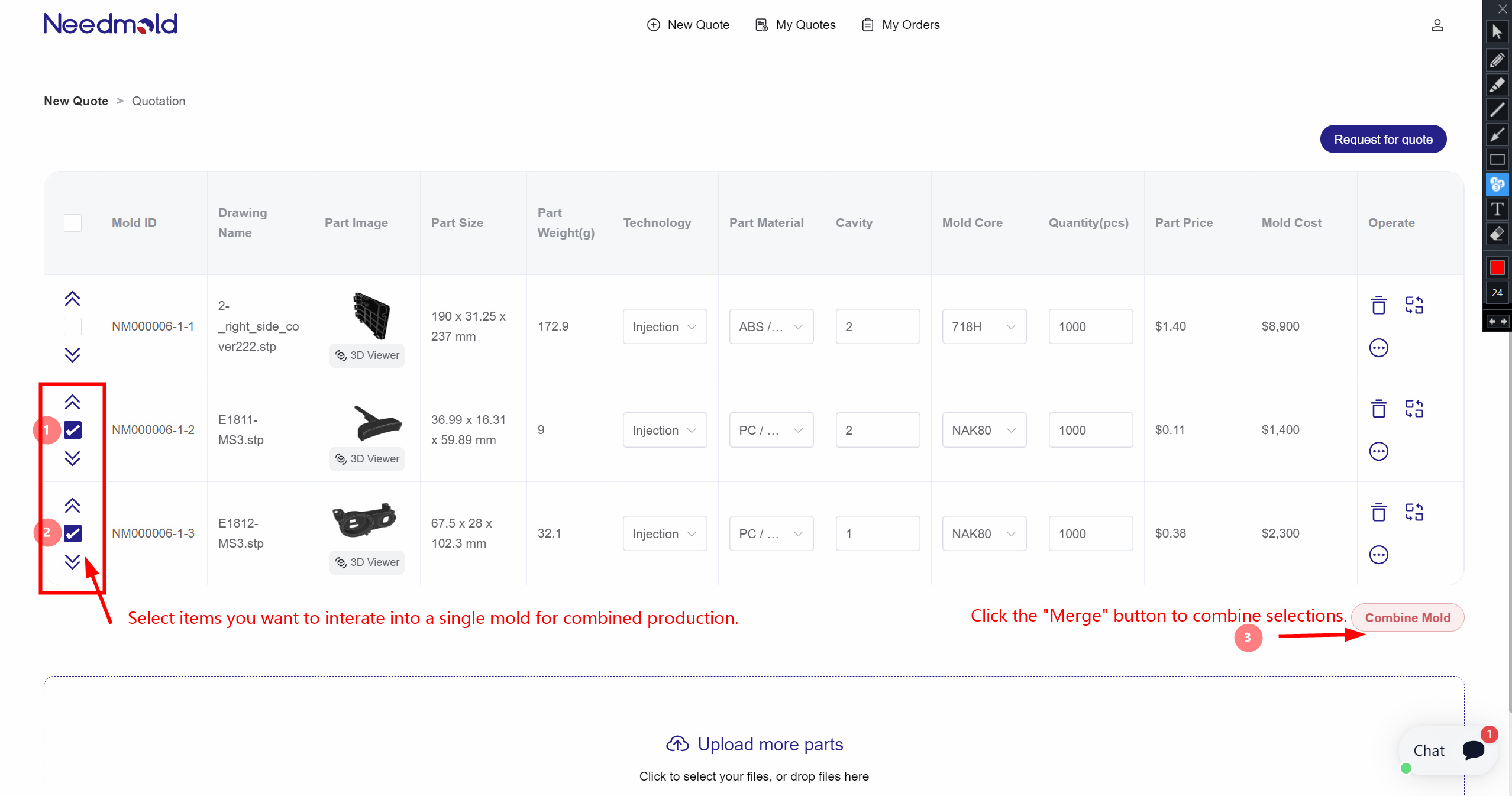Edit Quantity field for NM000006-1-2
This screenshot has width=1512, height=796.
coord(1091,430)
